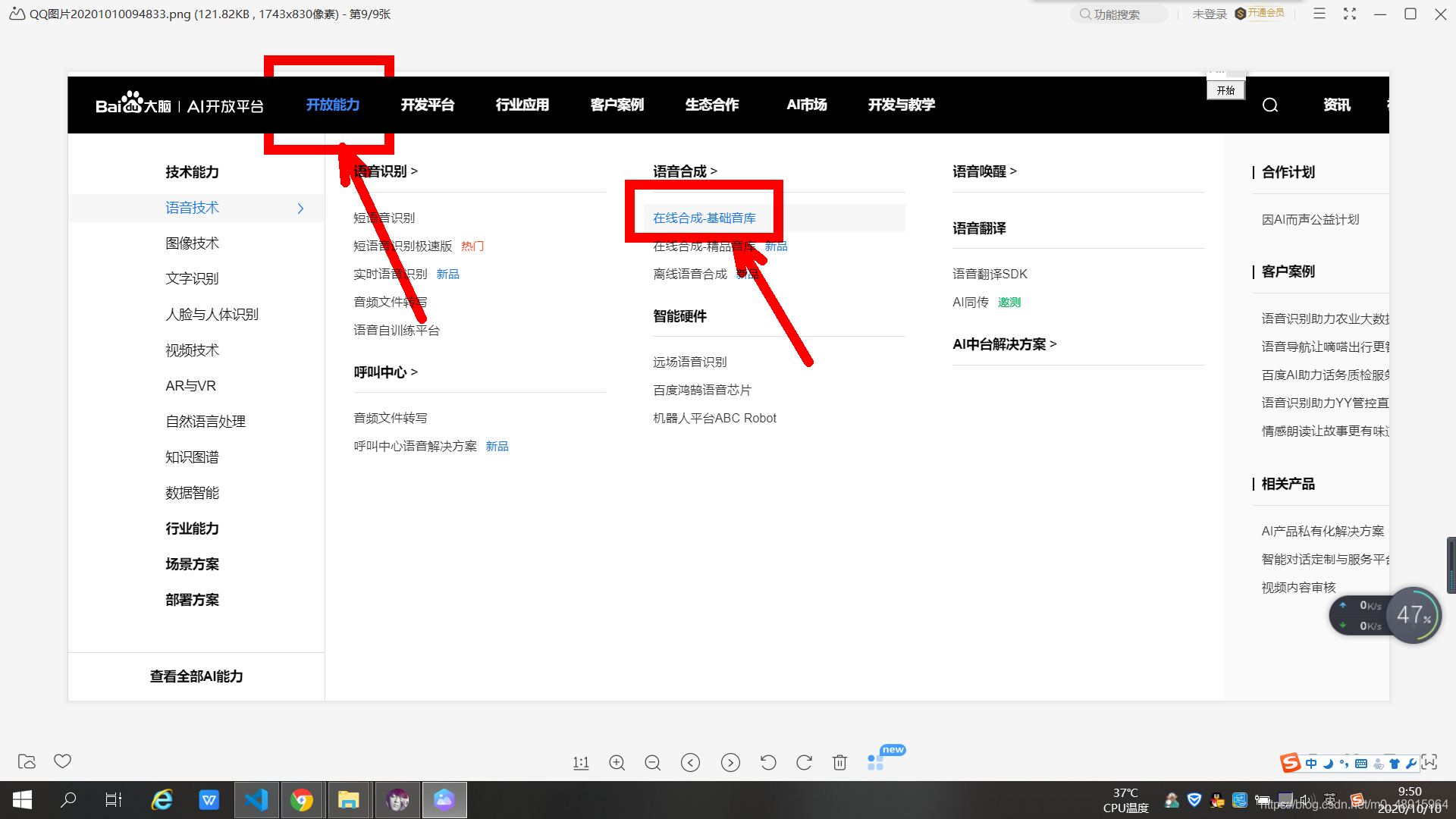Select 文字识别 in sidebar

pyautogui.click(x=192, y=279)
